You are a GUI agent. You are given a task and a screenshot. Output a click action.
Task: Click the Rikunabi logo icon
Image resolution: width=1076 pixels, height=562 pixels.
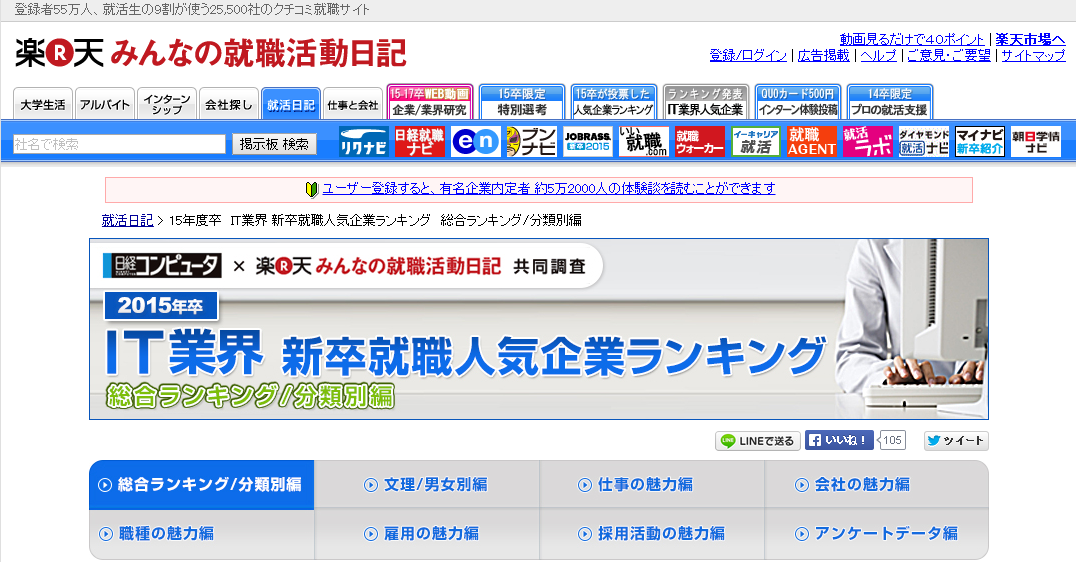363,142
